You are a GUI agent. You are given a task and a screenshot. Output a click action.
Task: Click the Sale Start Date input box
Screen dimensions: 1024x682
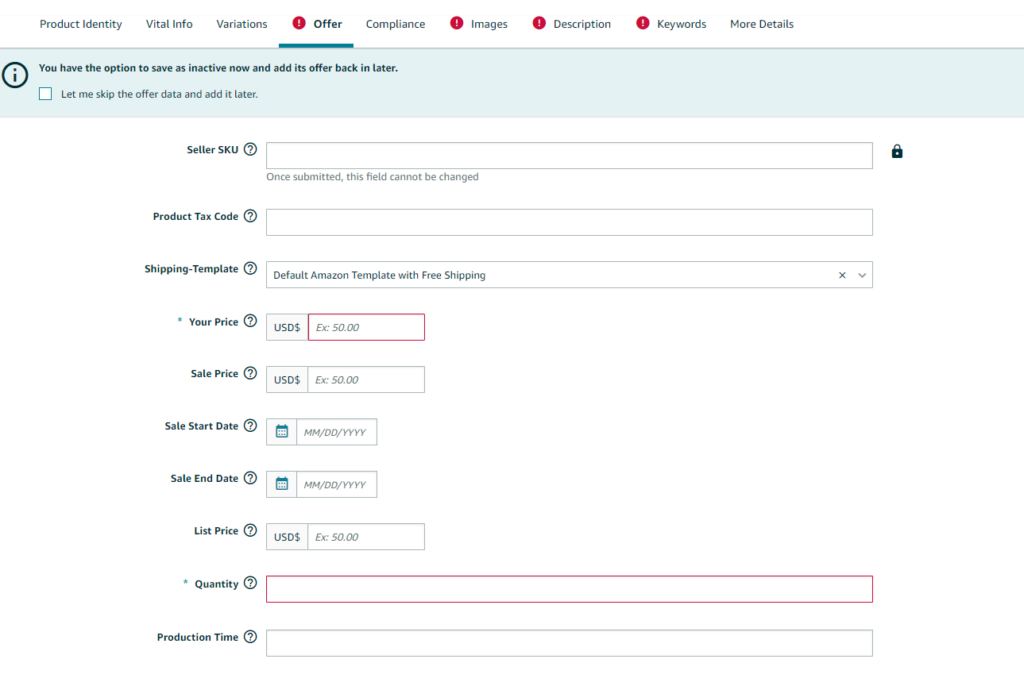tap(336, 432)
